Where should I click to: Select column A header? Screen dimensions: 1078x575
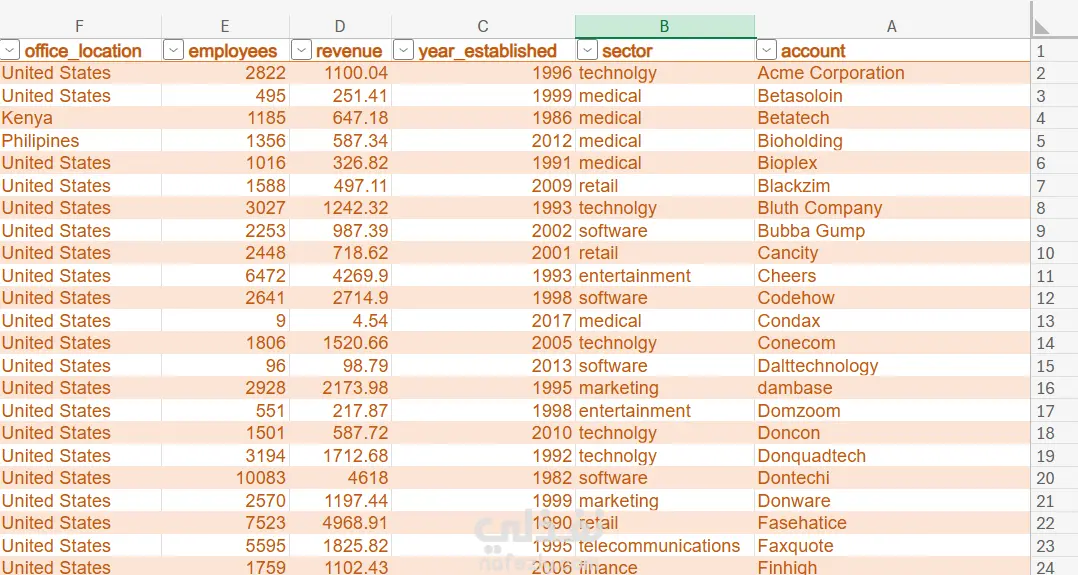click(892, 27)
